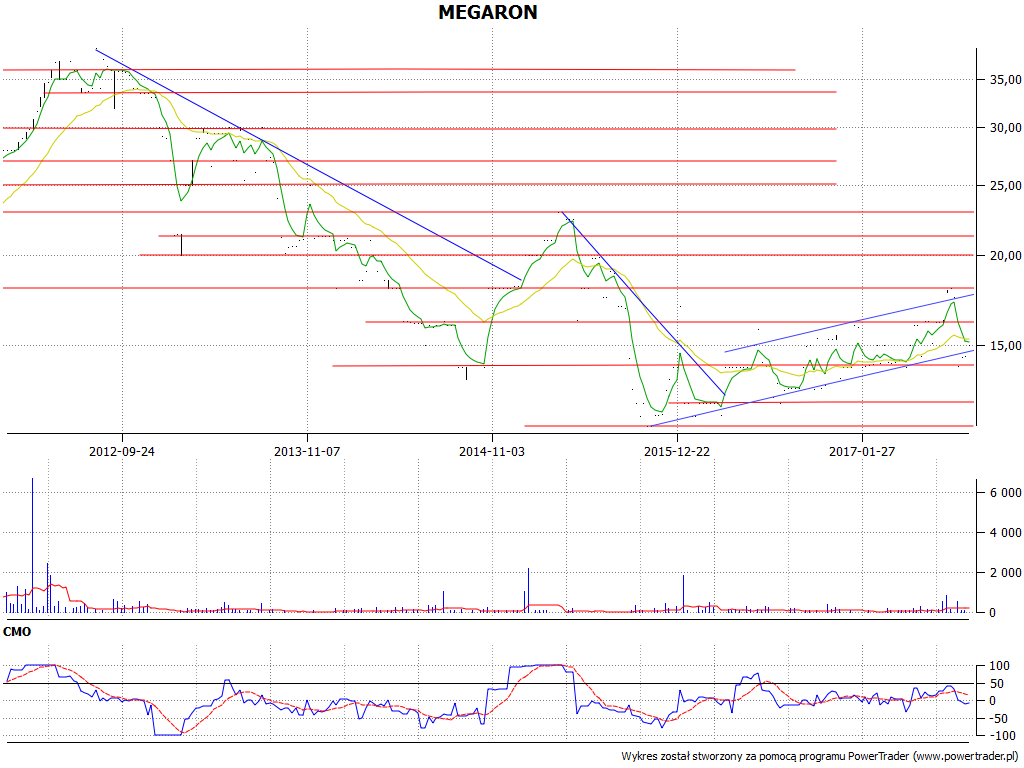Screen dimensions: 1024x768
Task: Click the MEGARON chart title
Action: [488, 12]
